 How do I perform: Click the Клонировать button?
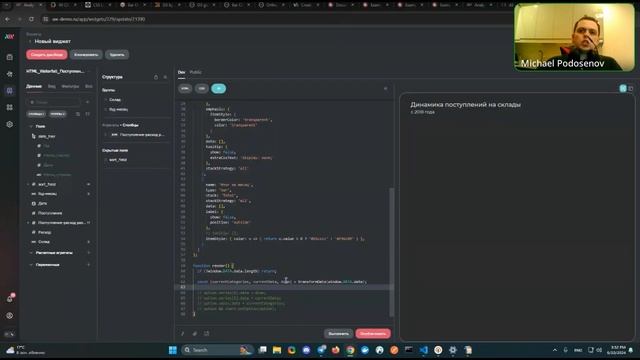click(x=86, y=55)
